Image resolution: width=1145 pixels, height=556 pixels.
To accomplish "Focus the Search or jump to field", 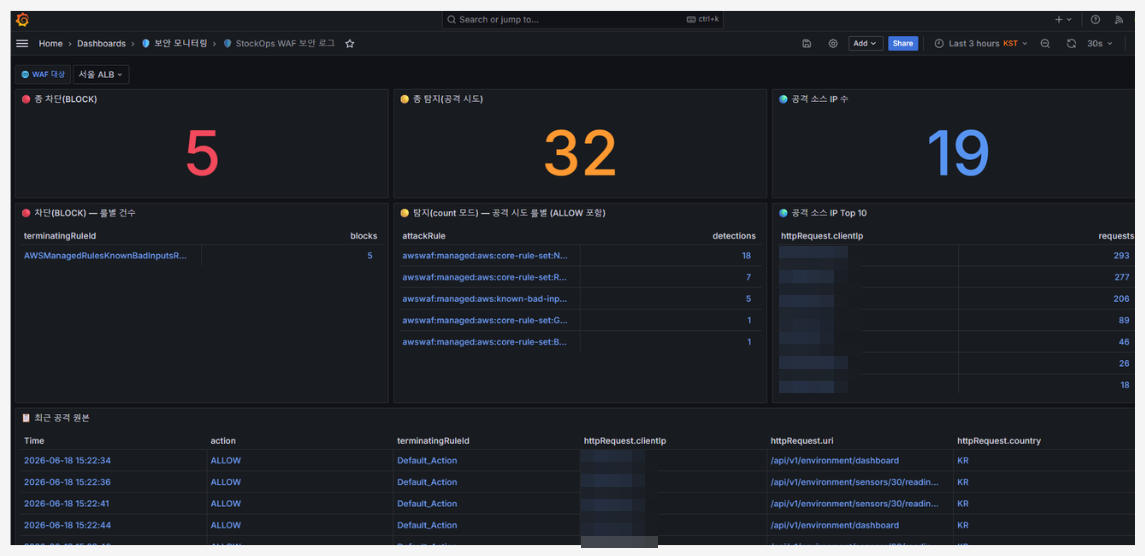I will click(582, 20).
